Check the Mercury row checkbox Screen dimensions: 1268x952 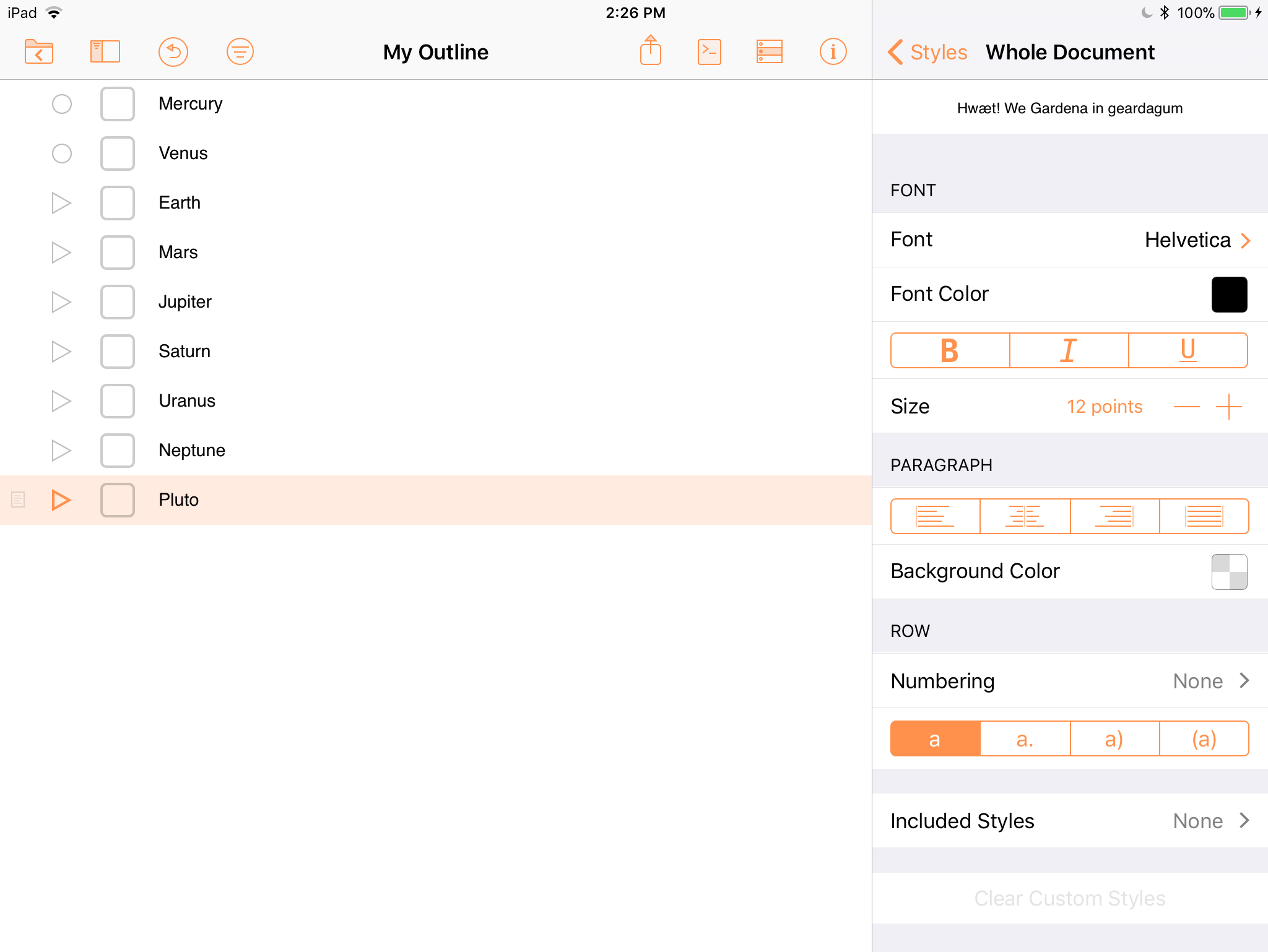pyautogui.click(x=118, y=104)
